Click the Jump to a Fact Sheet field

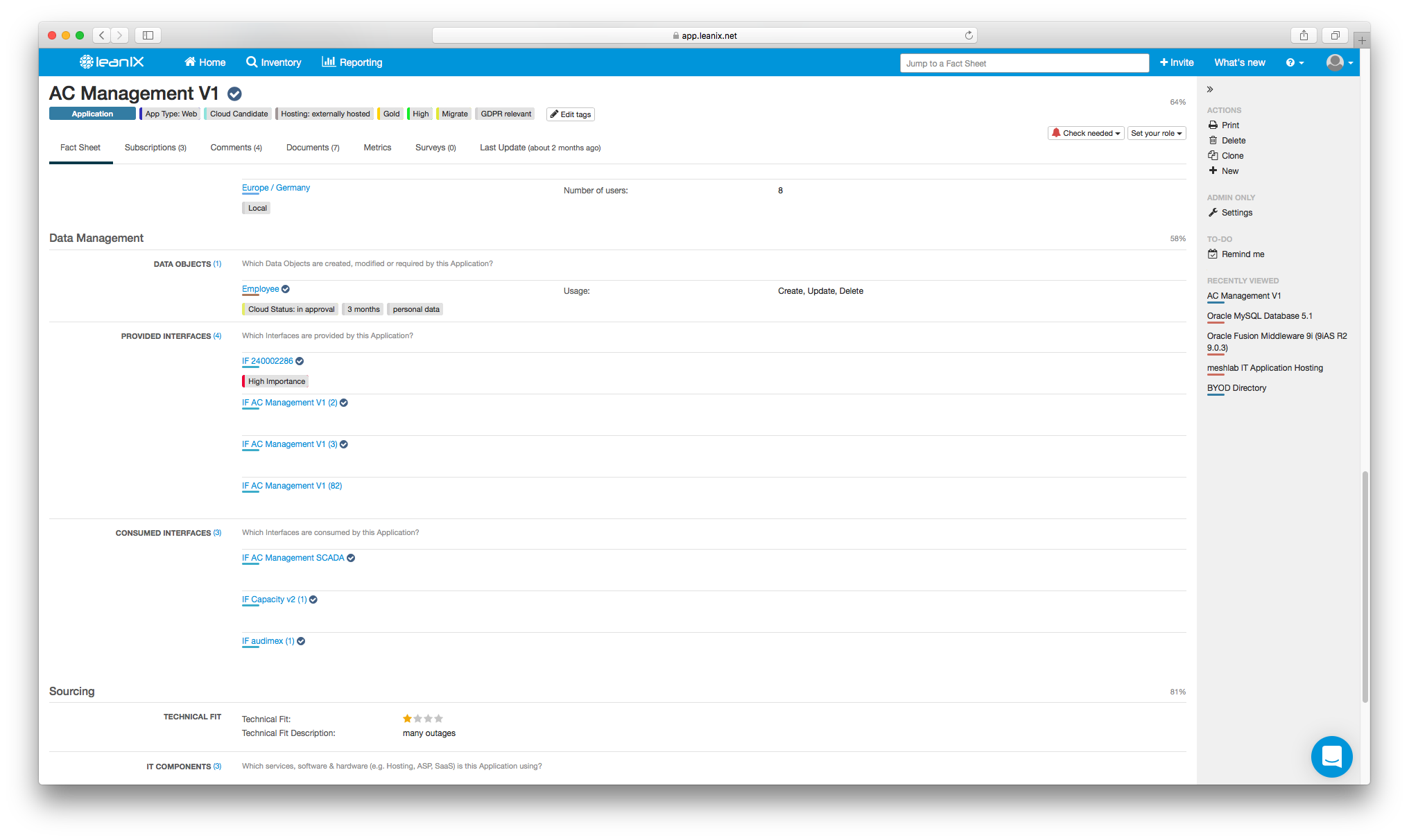click(x=1024, y=63)
